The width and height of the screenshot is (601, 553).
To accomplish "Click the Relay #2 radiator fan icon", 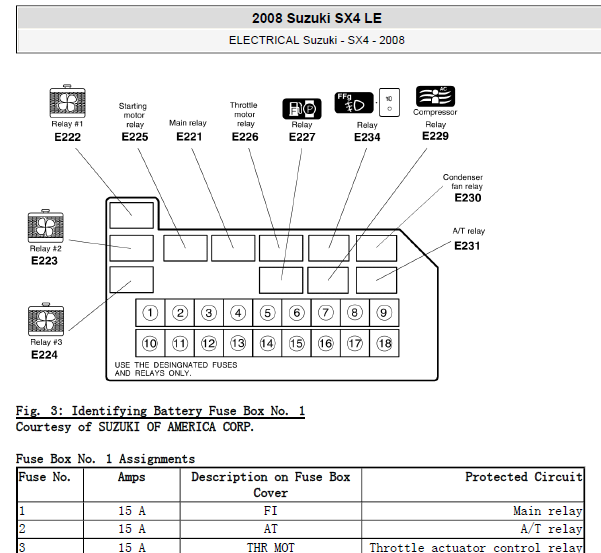I will coord(46,226).
